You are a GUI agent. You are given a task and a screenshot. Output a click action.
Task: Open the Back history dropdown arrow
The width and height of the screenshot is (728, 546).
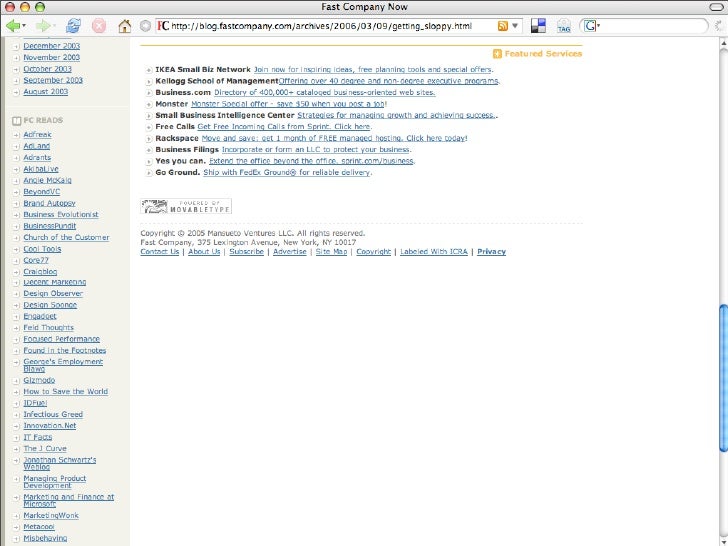[24, 26]
